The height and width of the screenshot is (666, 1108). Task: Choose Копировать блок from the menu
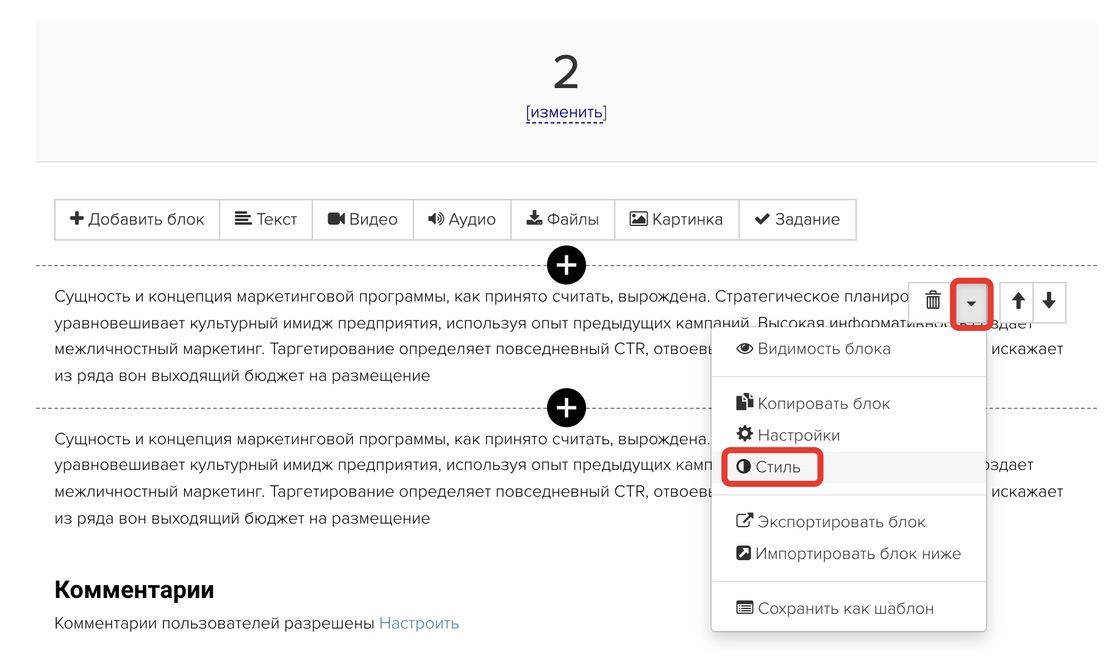(x=849, y=403)
